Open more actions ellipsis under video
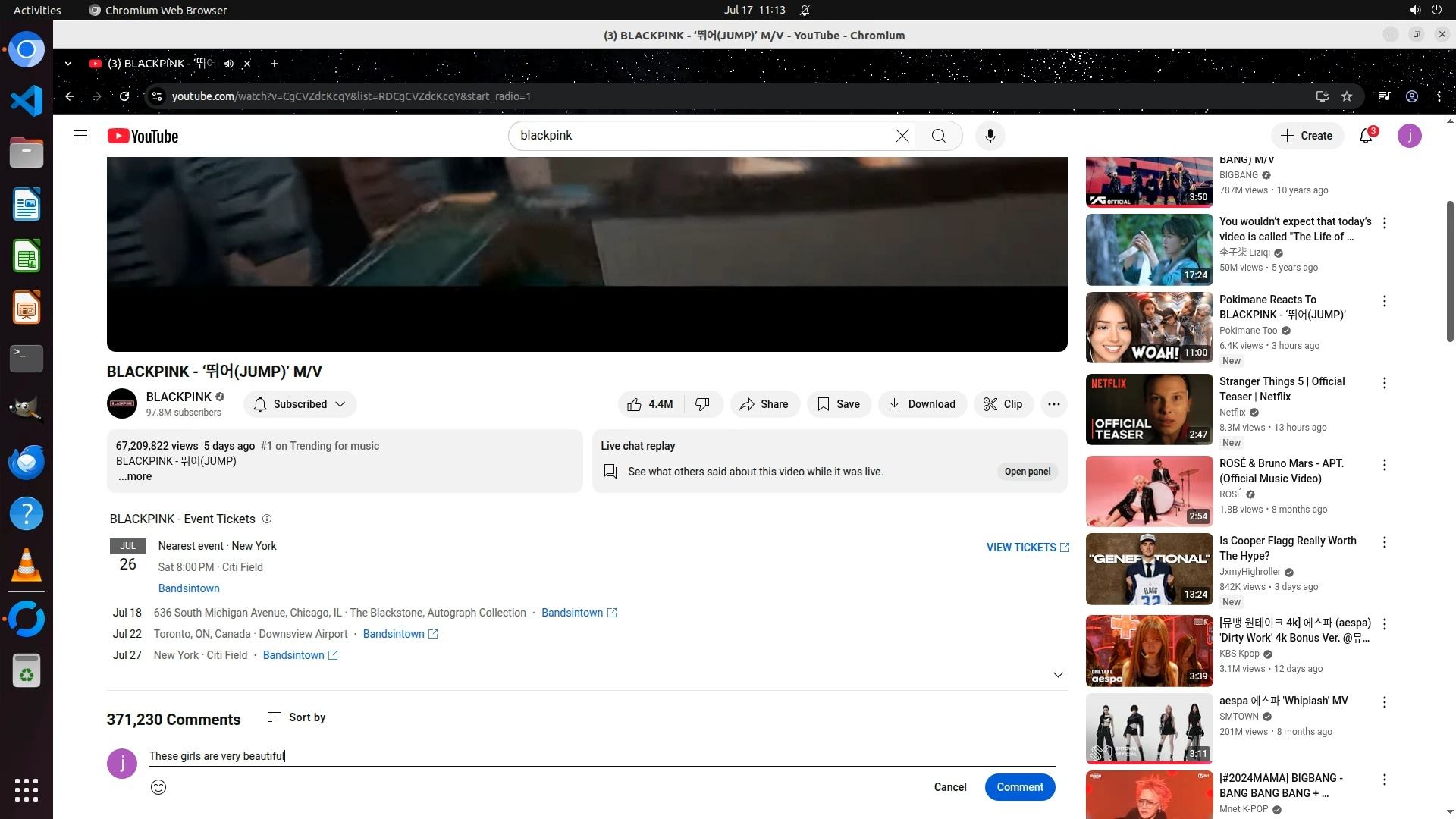Screen dimensions: 1456x819 pyautogui.click(x=1053, y=404)
